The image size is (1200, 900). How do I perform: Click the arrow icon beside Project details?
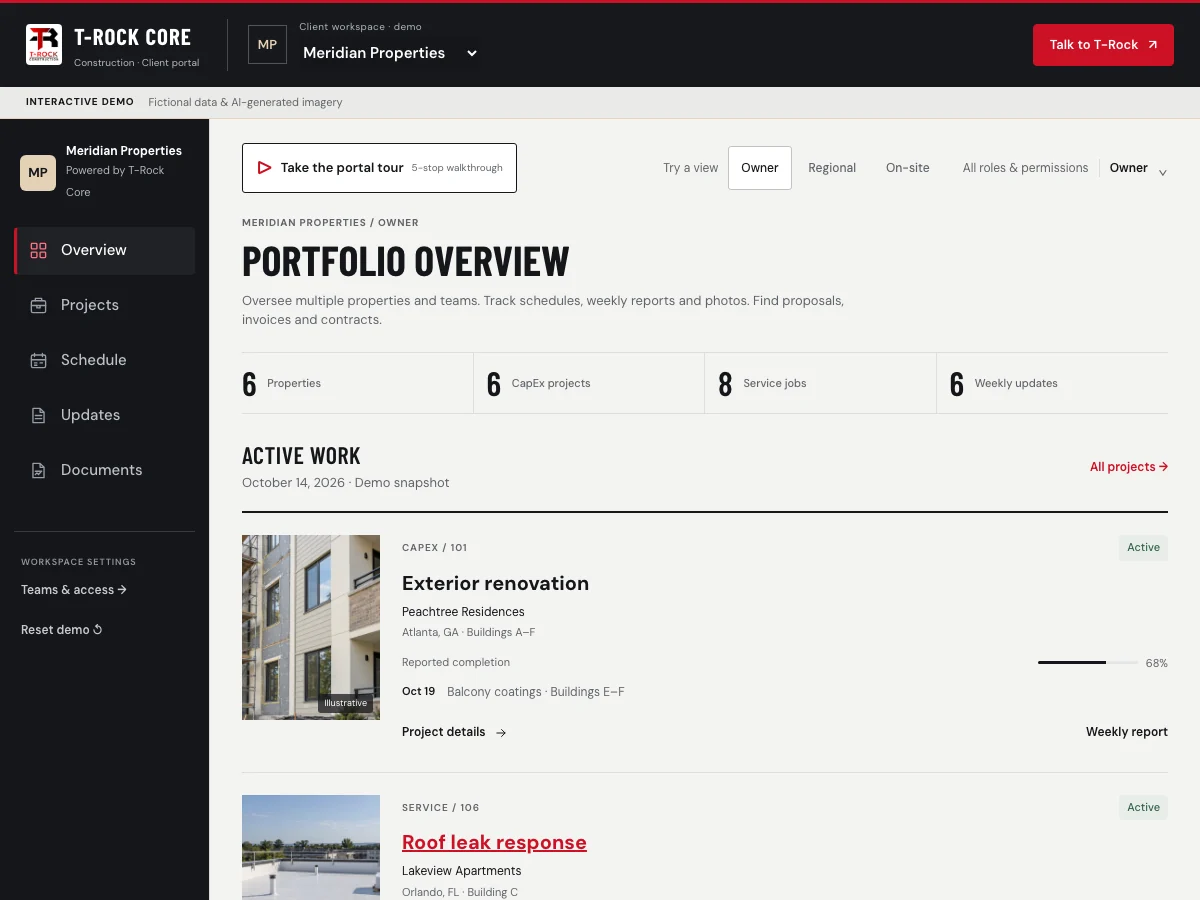point(501,733)
